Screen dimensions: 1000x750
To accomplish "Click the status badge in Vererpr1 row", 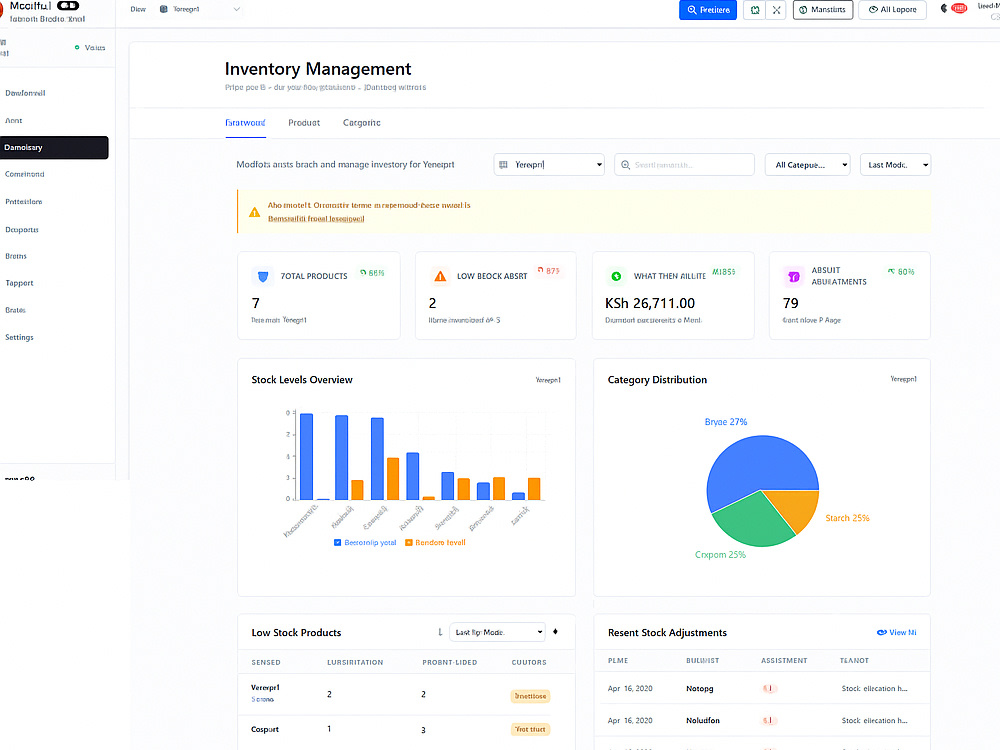I will point(530,696).
